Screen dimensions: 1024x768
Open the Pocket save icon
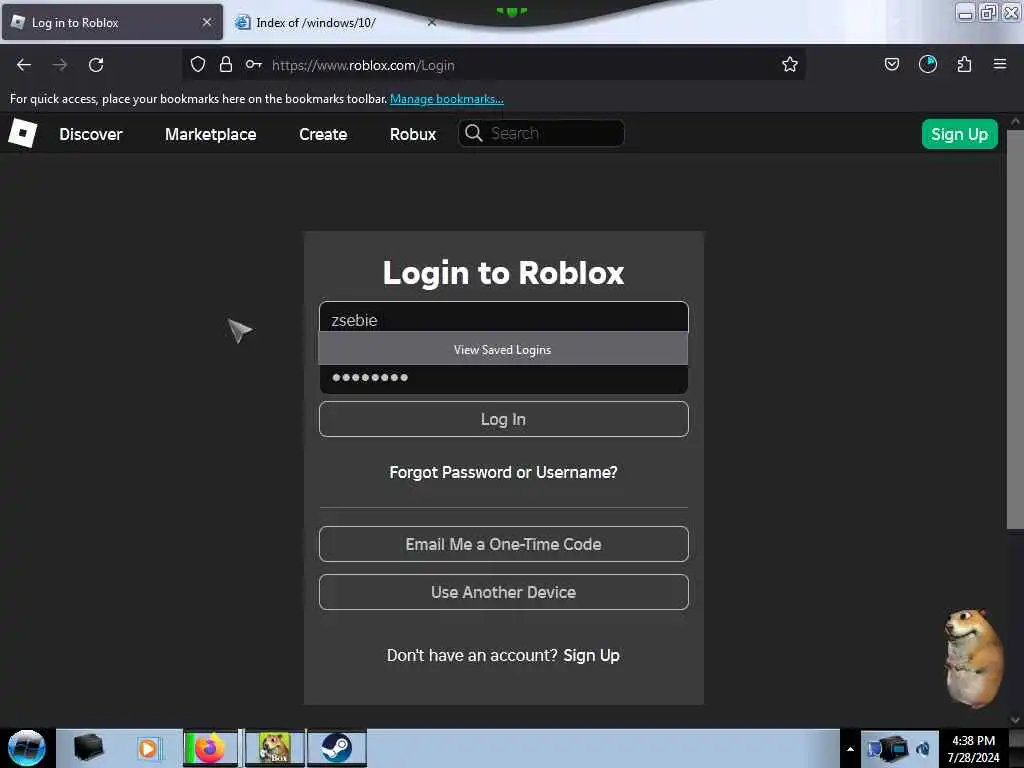point(891,64)
